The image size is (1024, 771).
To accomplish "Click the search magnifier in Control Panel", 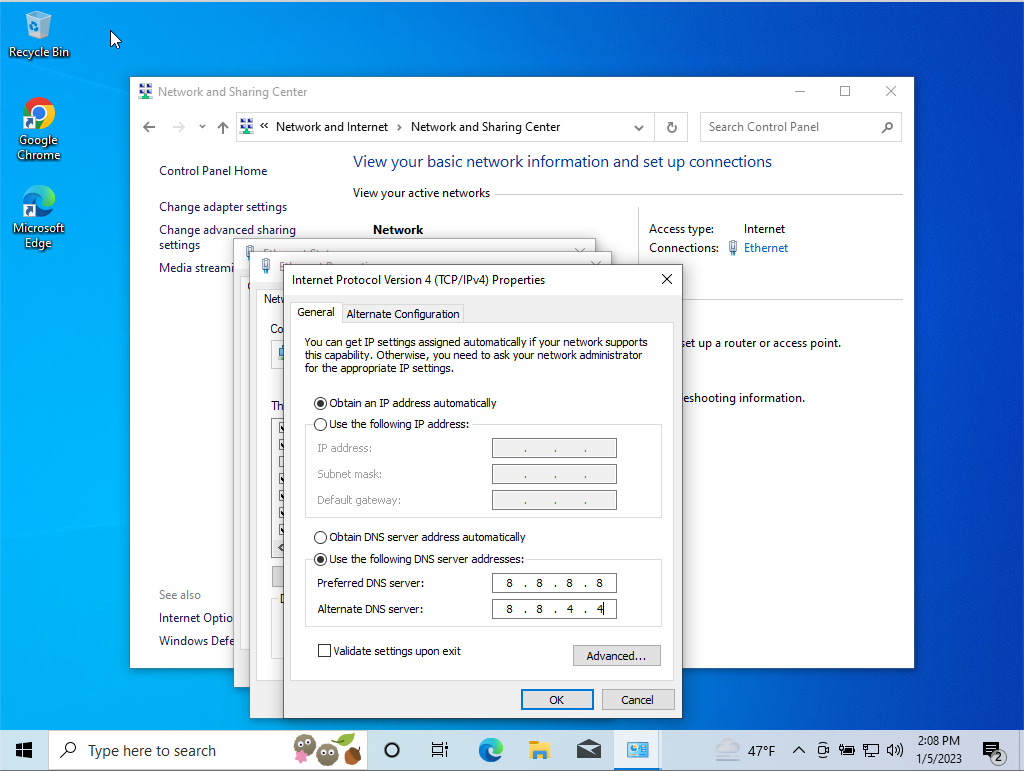I will coord(887,127).
